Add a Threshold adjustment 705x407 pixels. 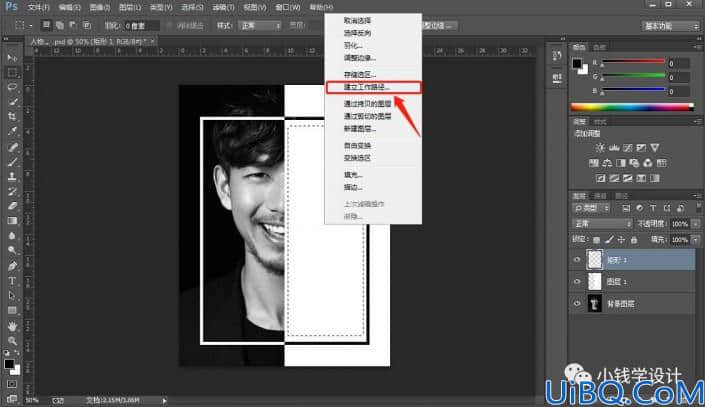click(x=627, y=179)
